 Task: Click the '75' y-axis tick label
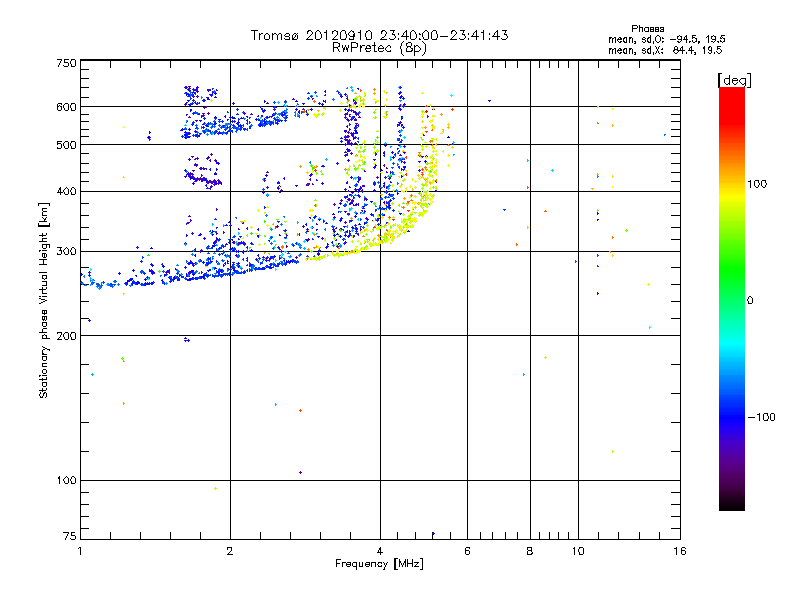pyautogui.click(x=70, y=536)
